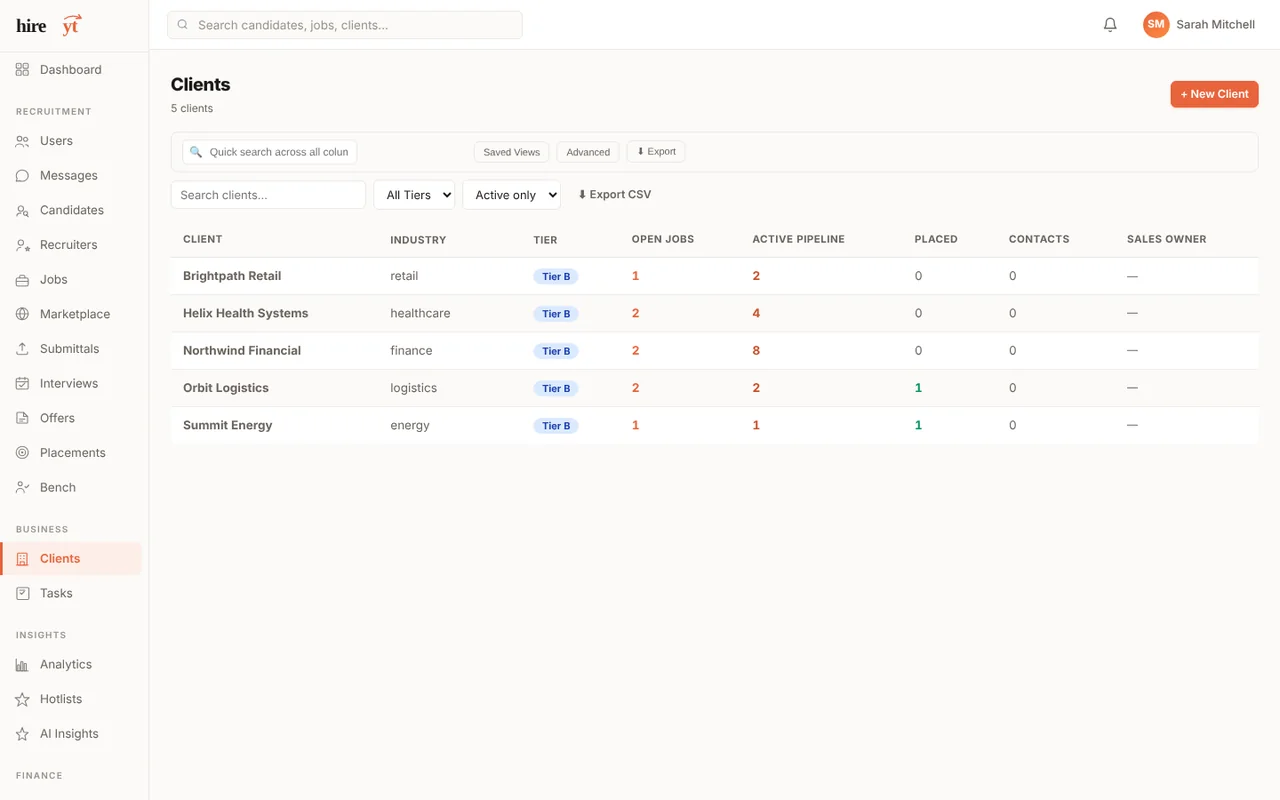Click the Offers document icon

(x=22, y=418)
